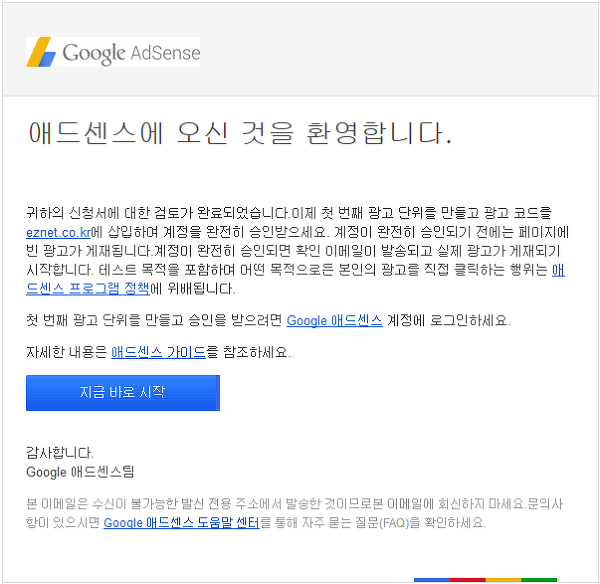Click the 감사합니다 closing text

click(60, 453)
